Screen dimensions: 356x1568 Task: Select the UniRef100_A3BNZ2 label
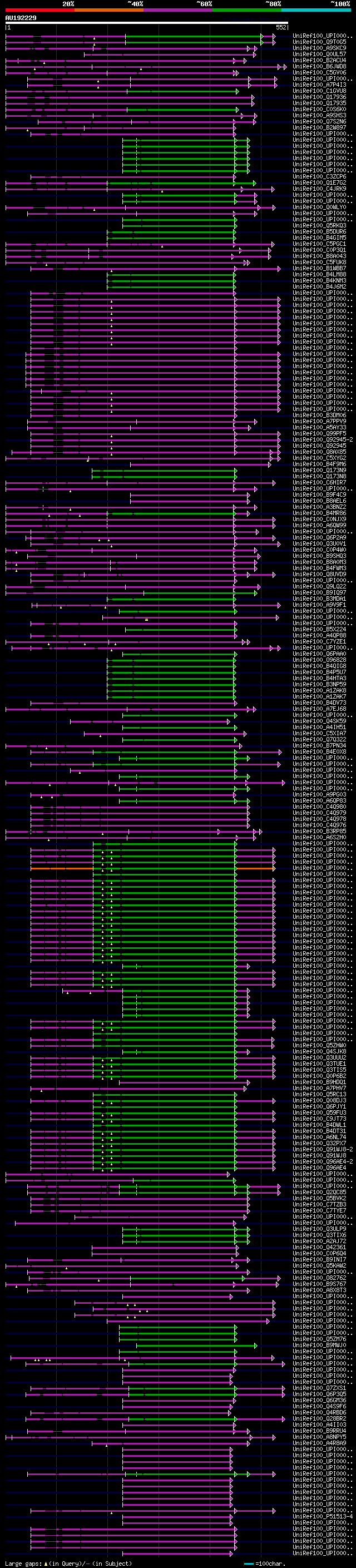[x=319, y=506]
